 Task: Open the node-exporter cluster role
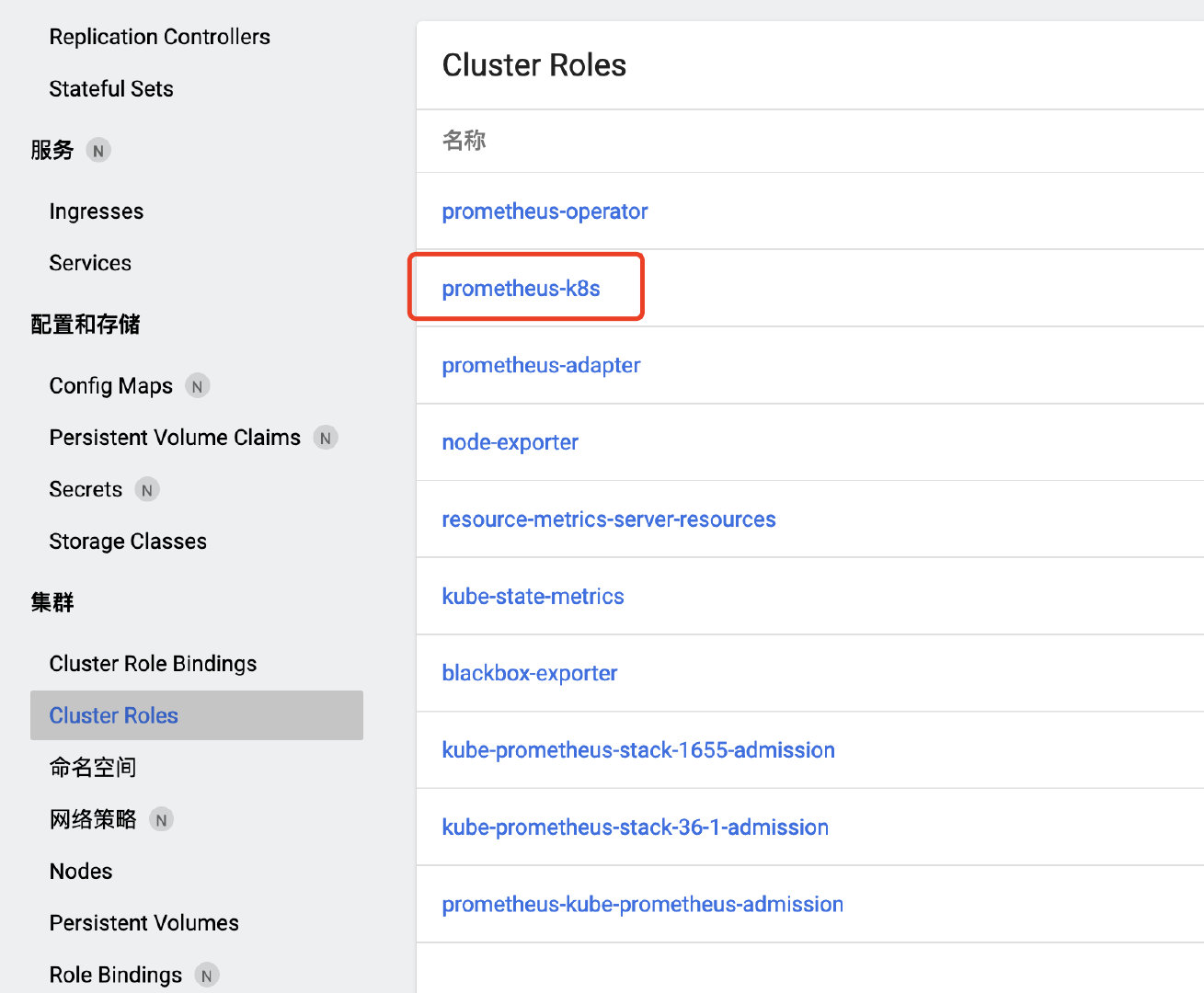click(x=510, y=442)
